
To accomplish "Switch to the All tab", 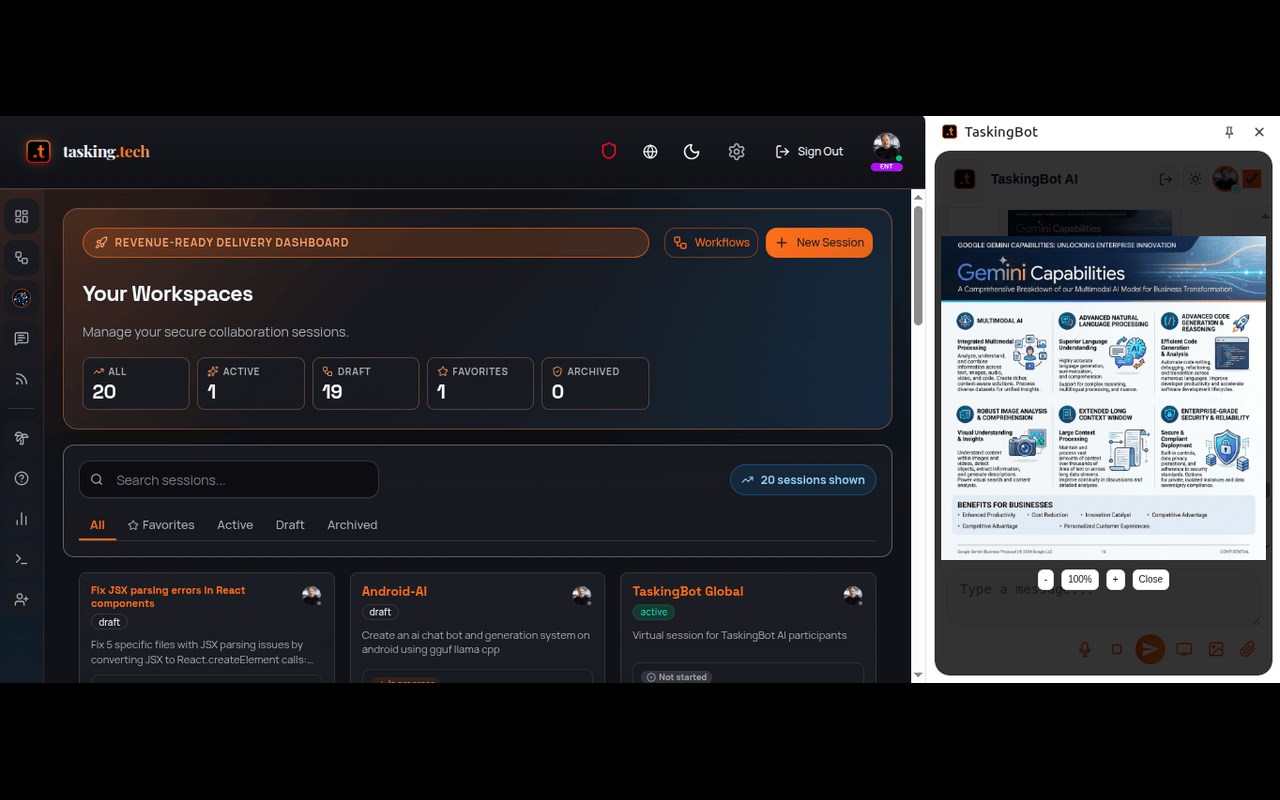I will pyautogui.click(x=97, y=525).
